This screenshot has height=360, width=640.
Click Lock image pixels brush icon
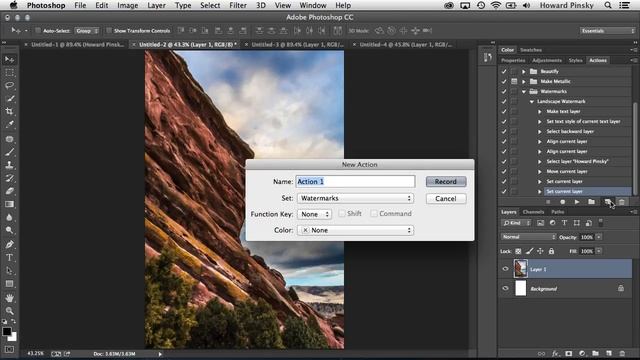click(x=529, y=251)
